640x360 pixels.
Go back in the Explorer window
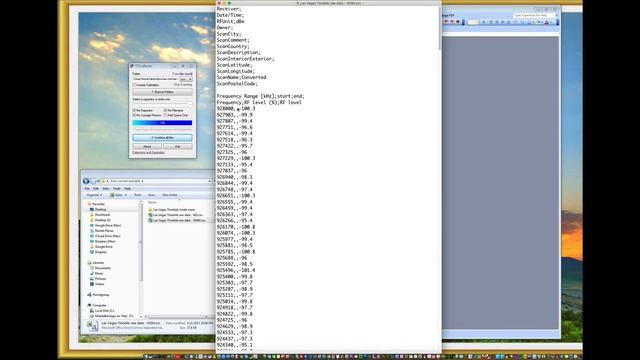[86, 181]
